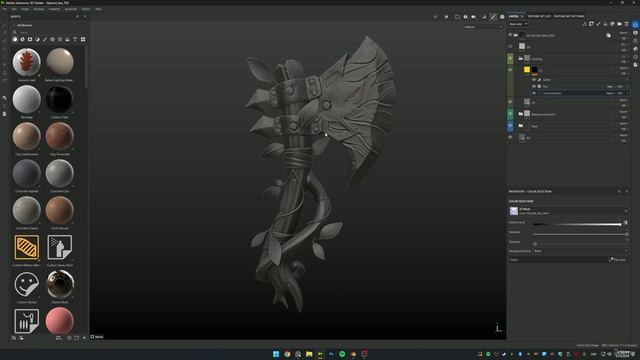
Task: Toggle visibility of teal-tagged folder layer
Action: pos(510,114)
